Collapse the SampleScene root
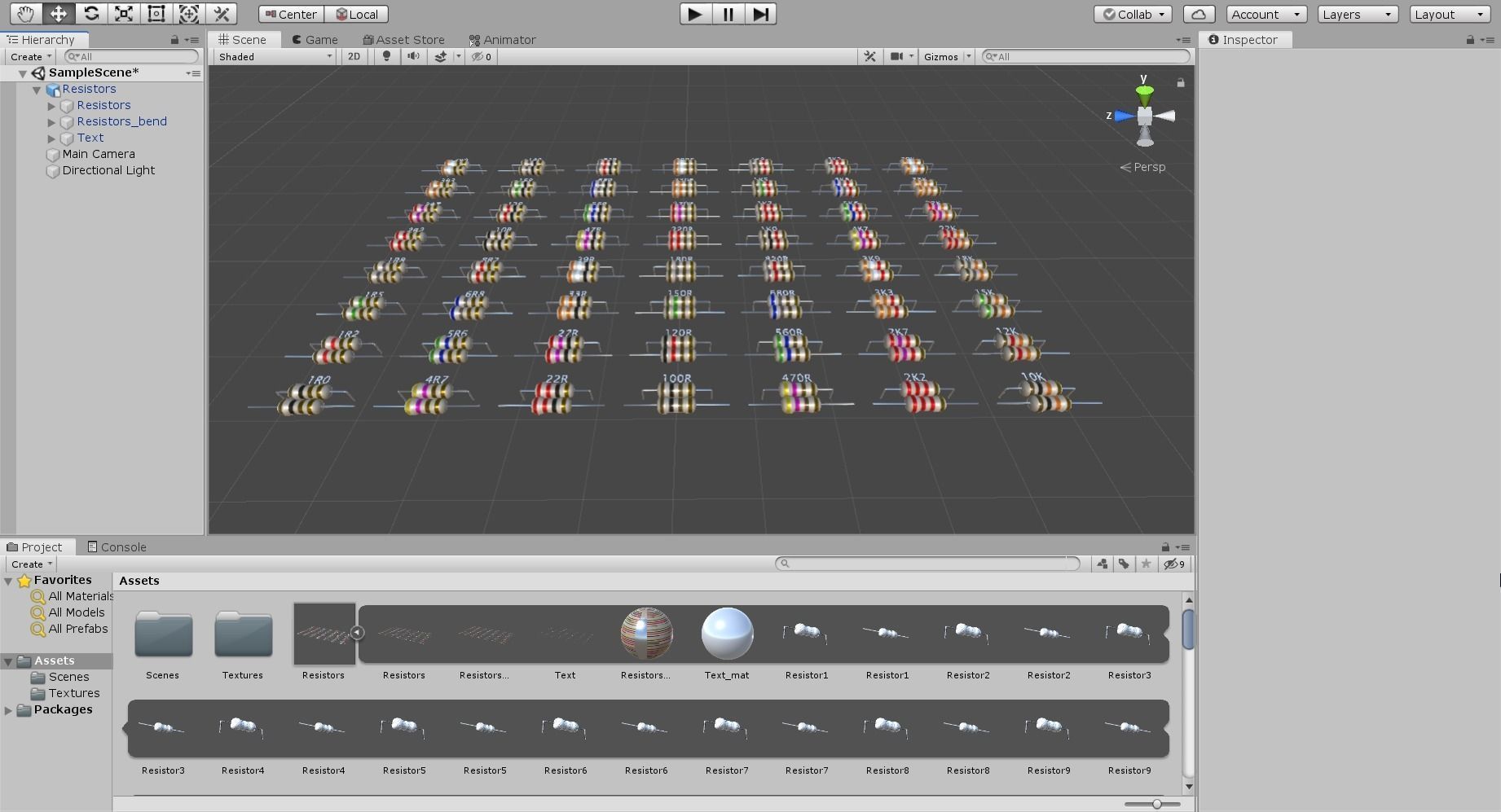The height and width of the screenshot is (812, 1501). (23, 73)
